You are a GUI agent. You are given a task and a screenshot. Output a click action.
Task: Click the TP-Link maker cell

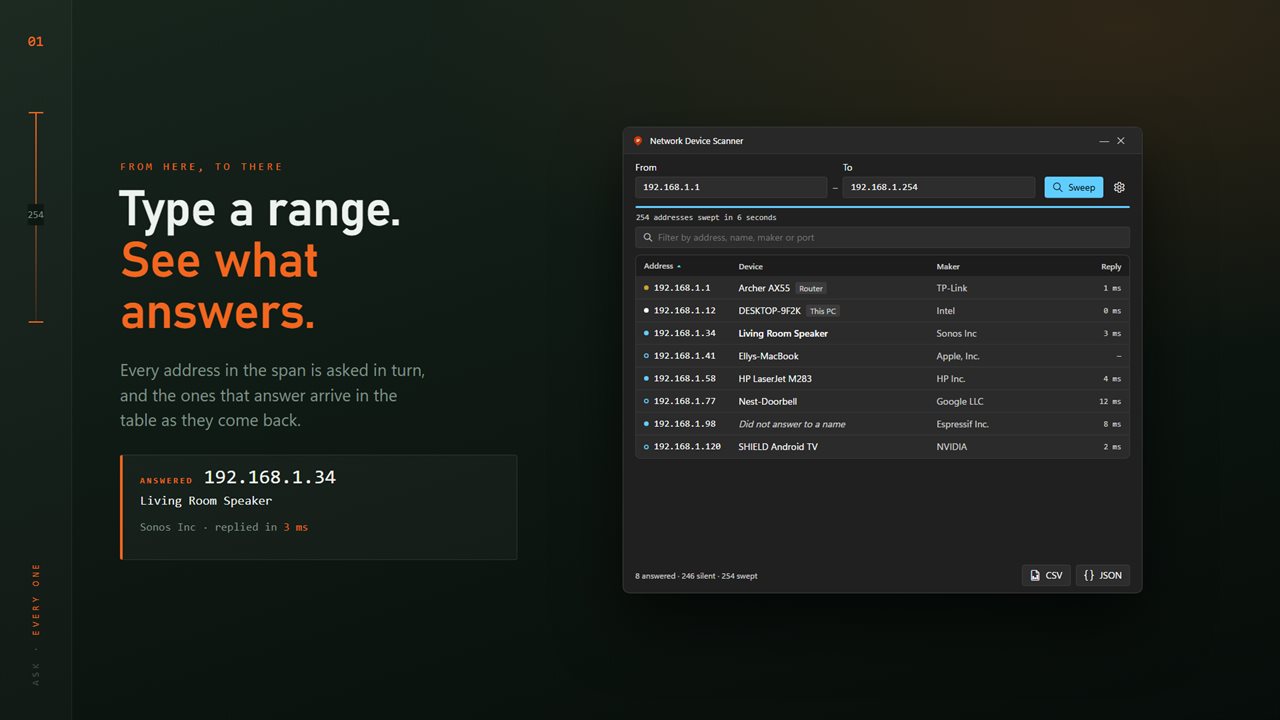click(x=952, y=288)
